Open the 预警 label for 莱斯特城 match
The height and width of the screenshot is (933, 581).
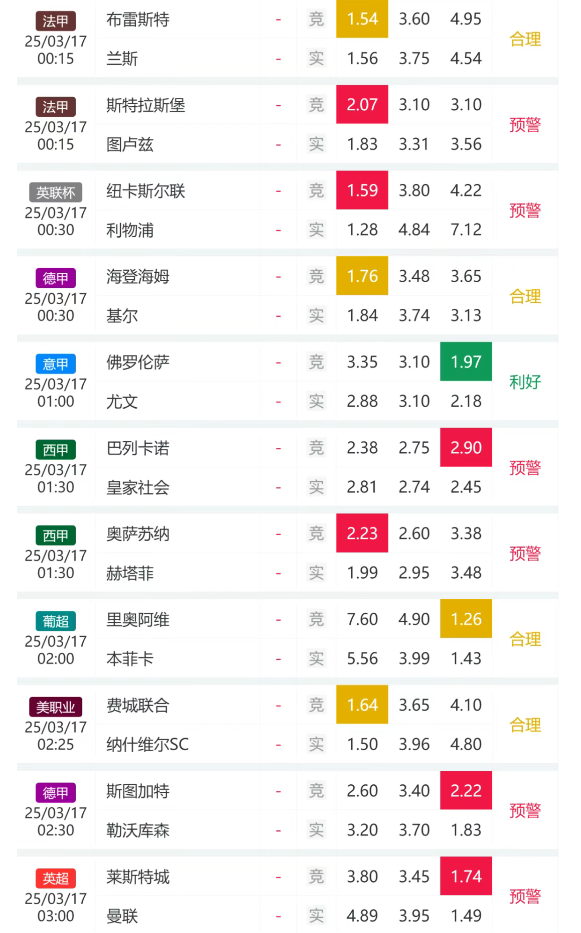(x=525, y=896)
